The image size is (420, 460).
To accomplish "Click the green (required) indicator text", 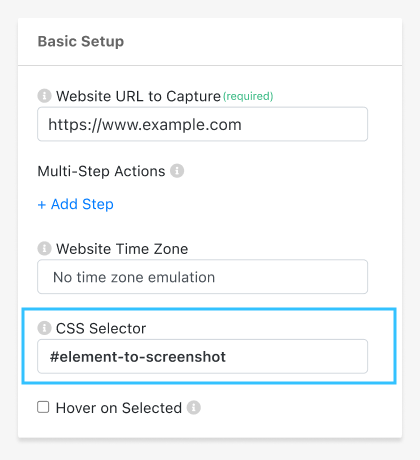I will click(x=248, y=96).
